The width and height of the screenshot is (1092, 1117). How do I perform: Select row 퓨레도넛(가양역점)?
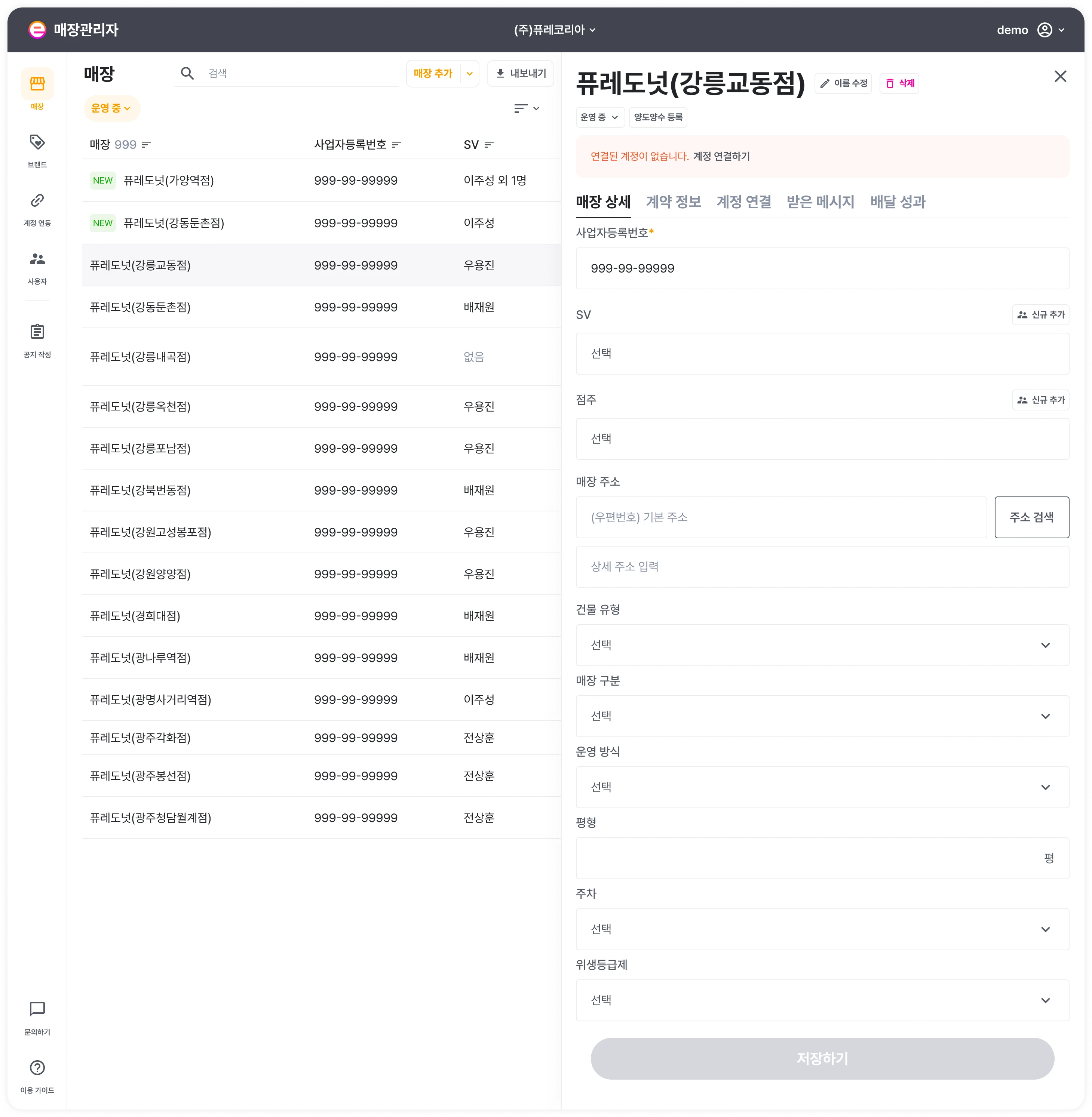pyautogui.click(x=321, y=181)
